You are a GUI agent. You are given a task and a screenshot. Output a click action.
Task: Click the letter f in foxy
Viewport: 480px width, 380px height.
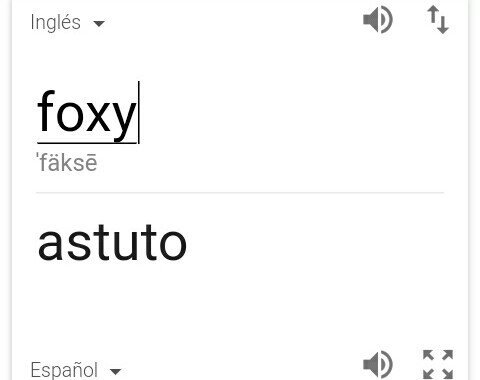(46, 111)
